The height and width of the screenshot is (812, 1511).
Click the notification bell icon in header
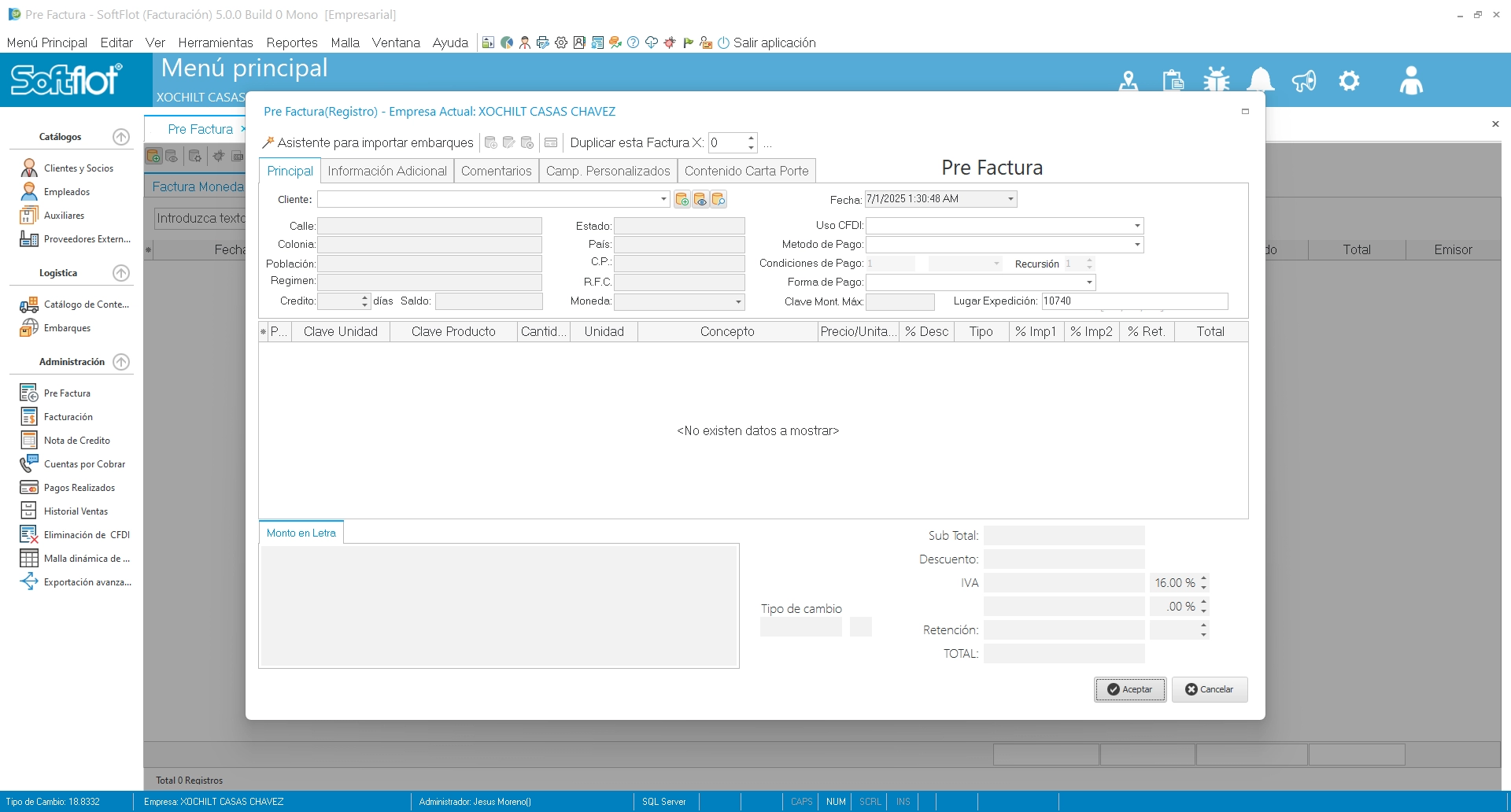pyautogui.click(x=1261, y=80)
